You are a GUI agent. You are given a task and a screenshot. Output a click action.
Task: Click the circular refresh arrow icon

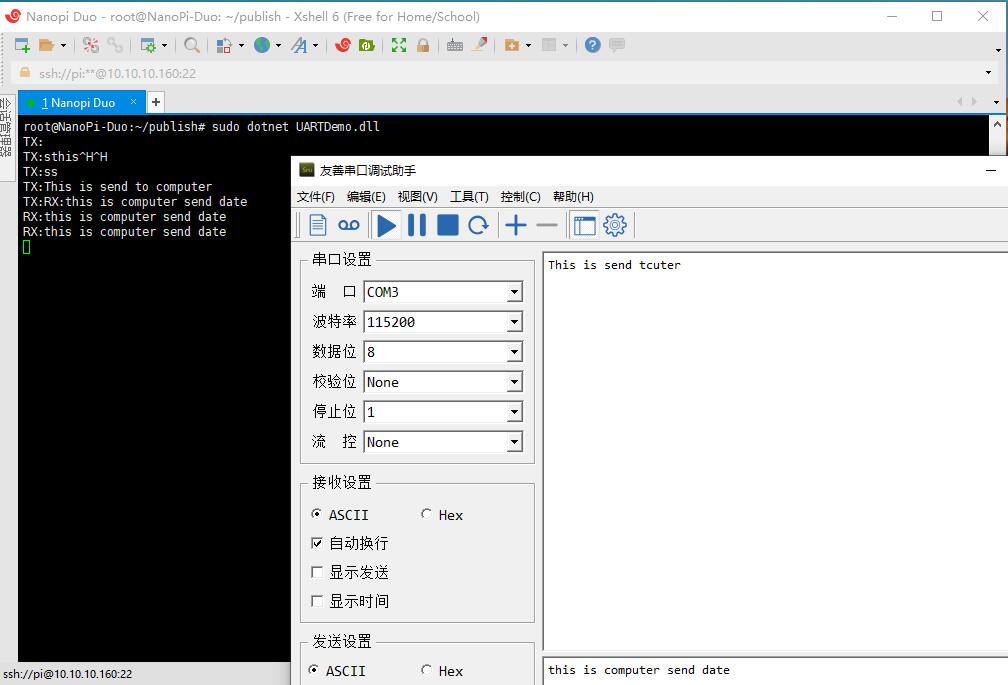click(x=478, y=225)
